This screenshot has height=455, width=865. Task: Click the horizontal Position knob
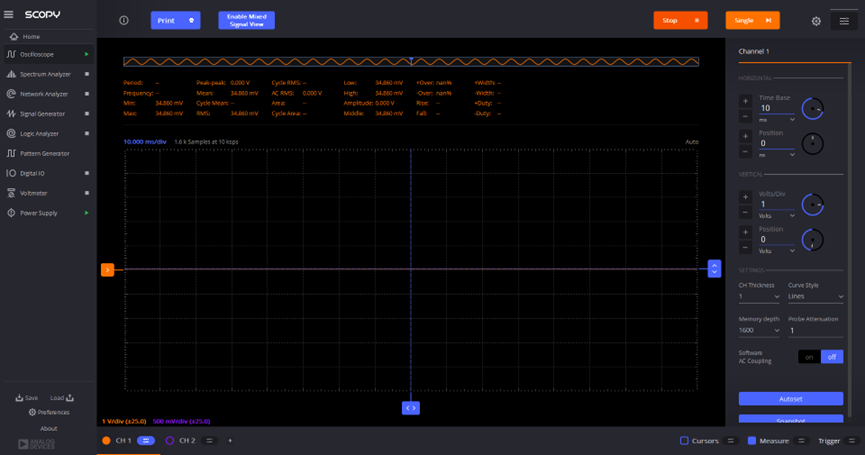(812, 144)
